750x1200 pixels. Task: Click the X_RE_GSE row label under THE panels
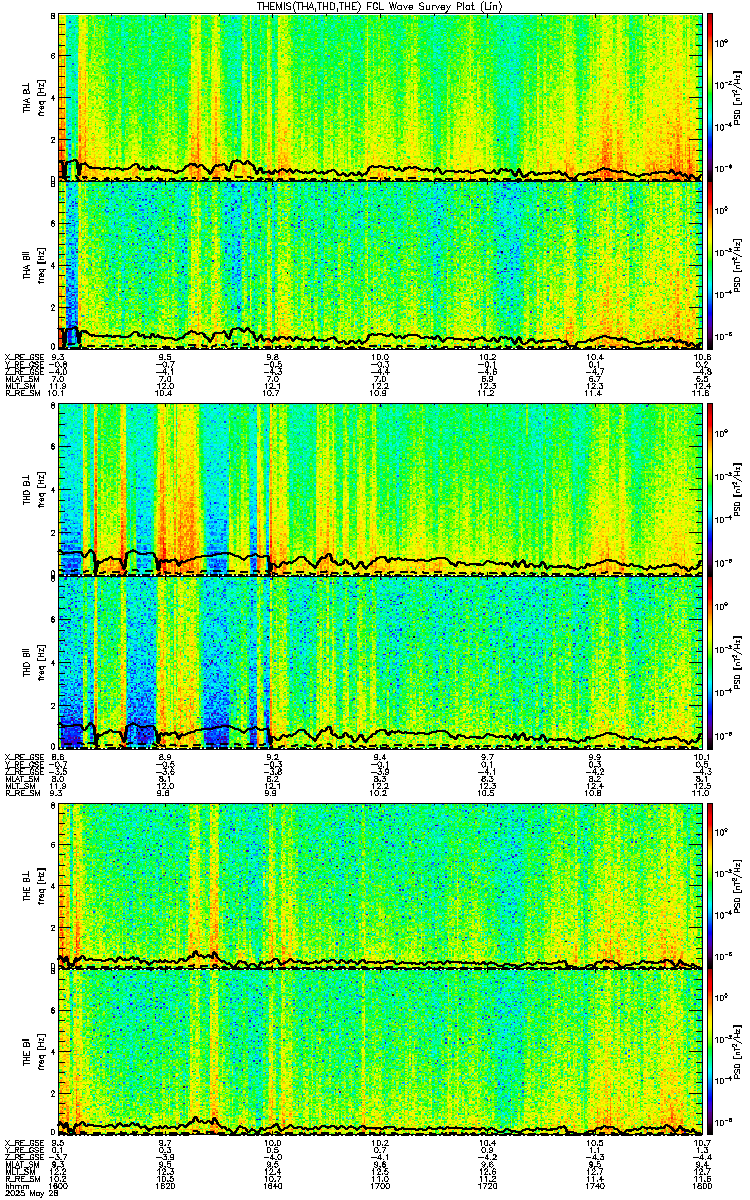click(x=23, y=1141)
